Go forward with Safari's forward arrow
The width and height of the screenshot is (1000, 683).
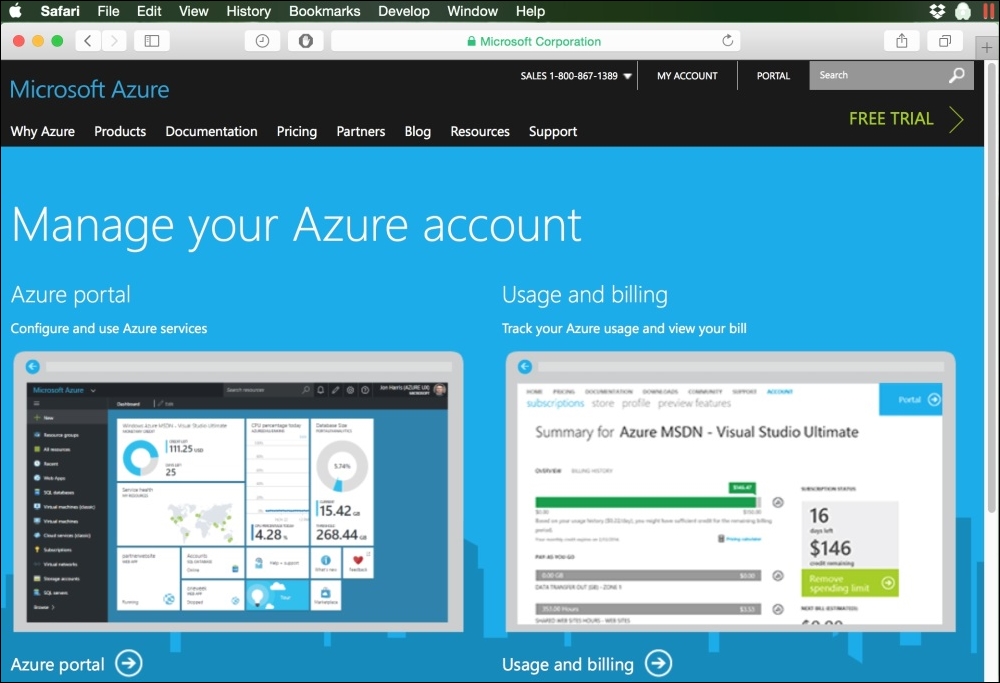pos(114,41)
